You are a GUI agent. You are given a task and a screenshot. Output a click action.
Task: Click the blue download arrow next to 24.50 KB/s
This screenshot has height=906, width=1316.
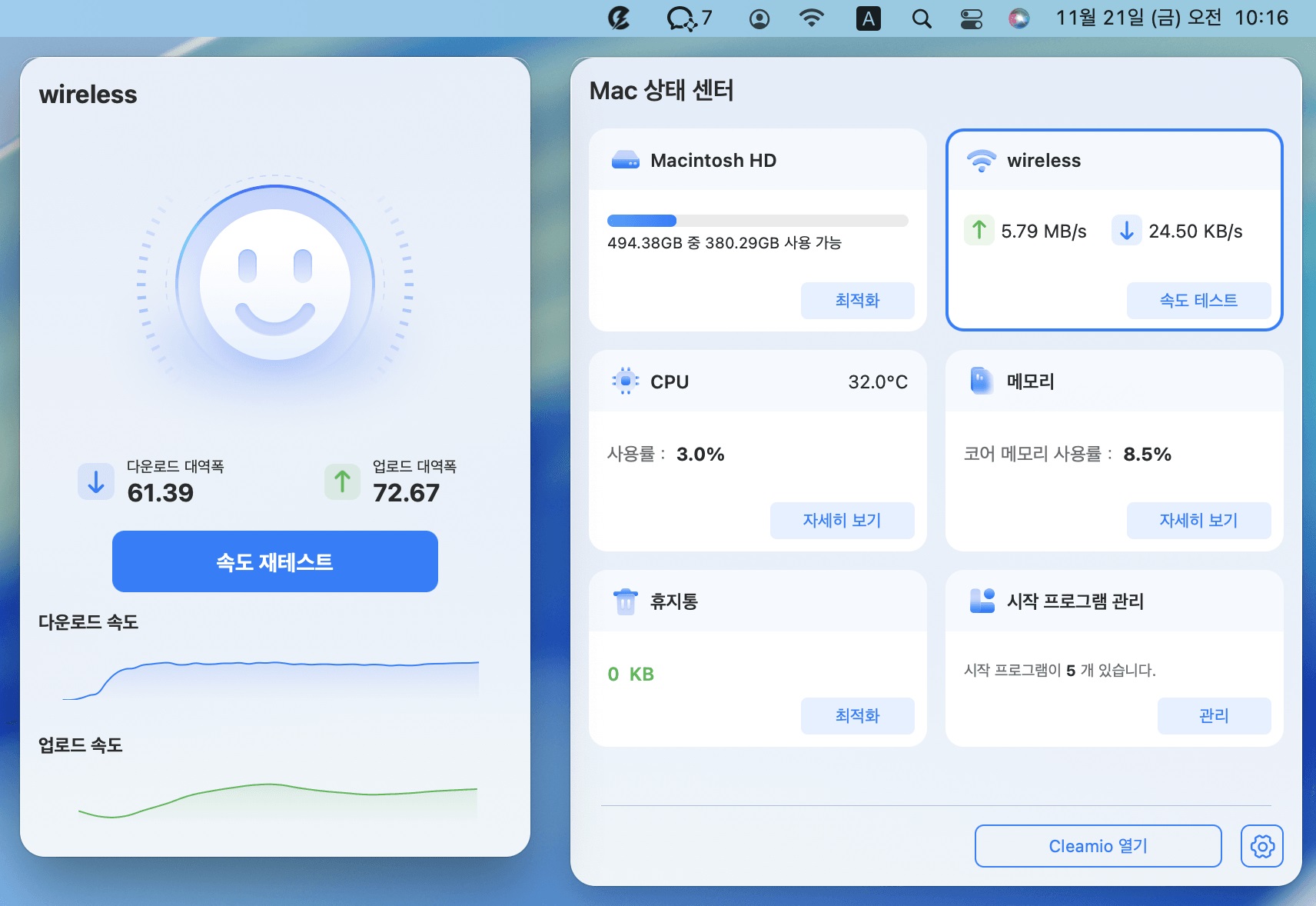coord(1127,230)
